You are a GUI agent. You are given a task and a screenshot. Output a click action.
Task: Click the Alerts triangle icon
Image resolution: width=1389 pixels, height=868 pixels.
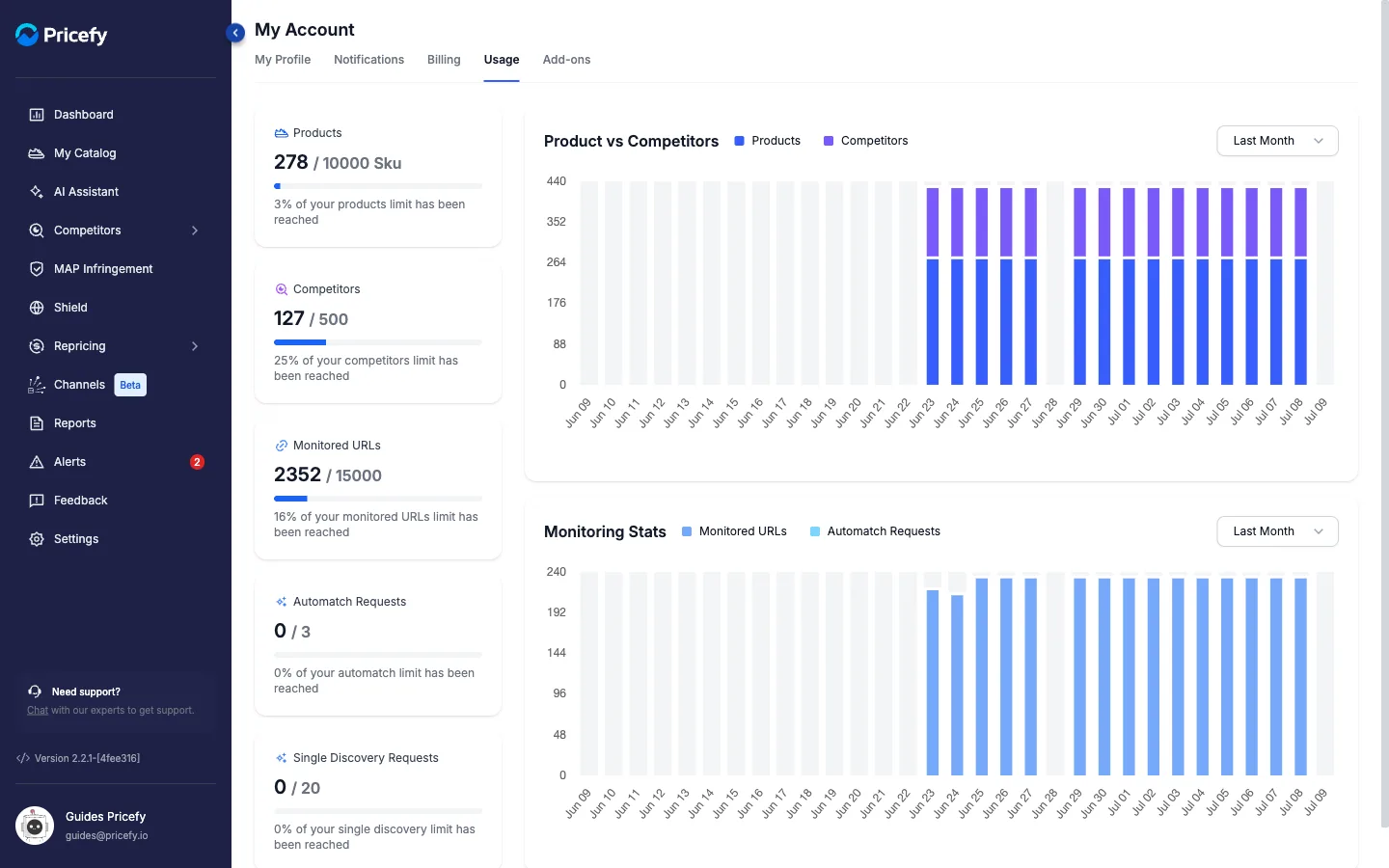37,462
